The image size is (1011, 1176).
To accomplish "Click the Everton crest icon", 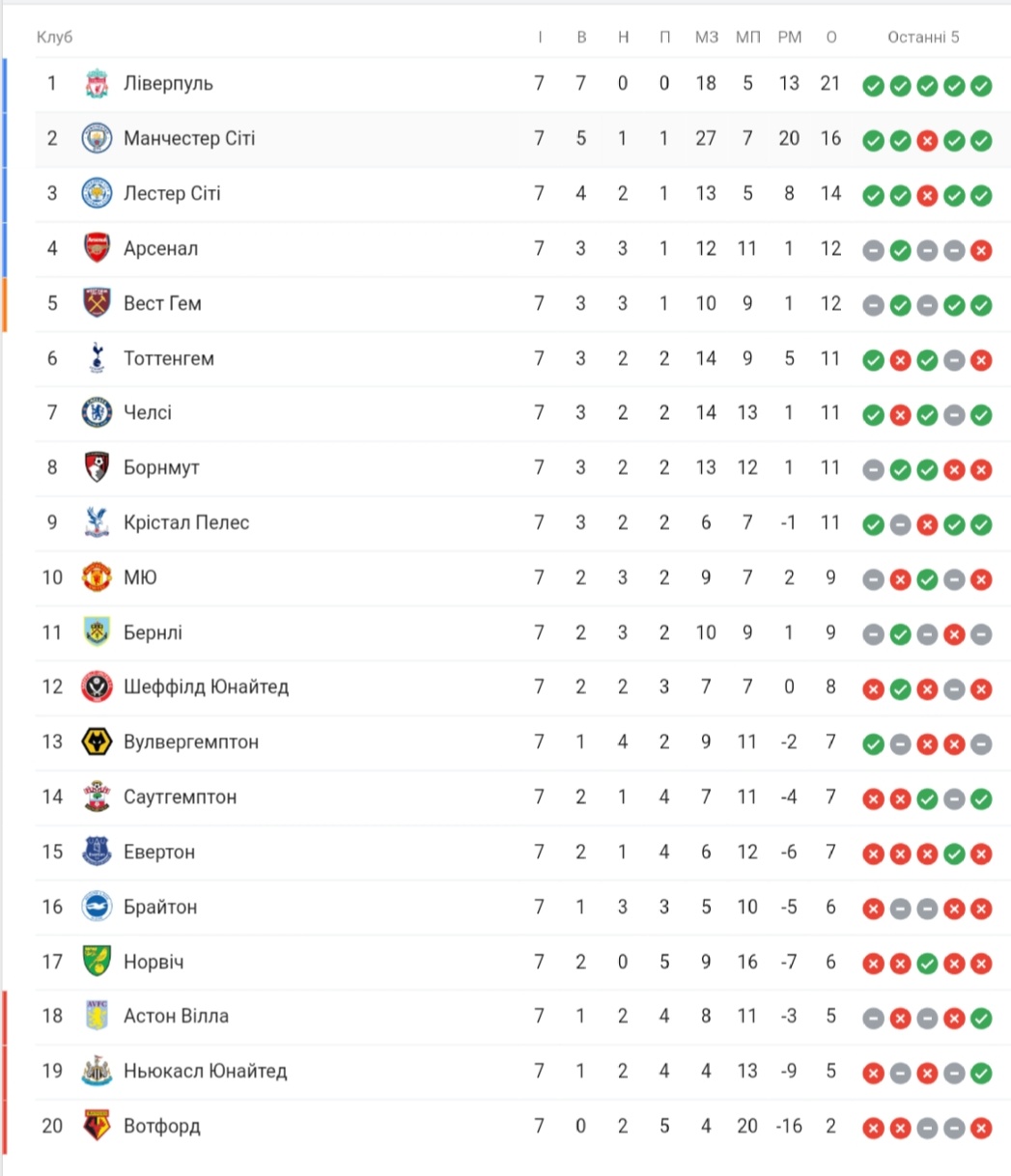I will pyautogui.click(x=97, y=852).
